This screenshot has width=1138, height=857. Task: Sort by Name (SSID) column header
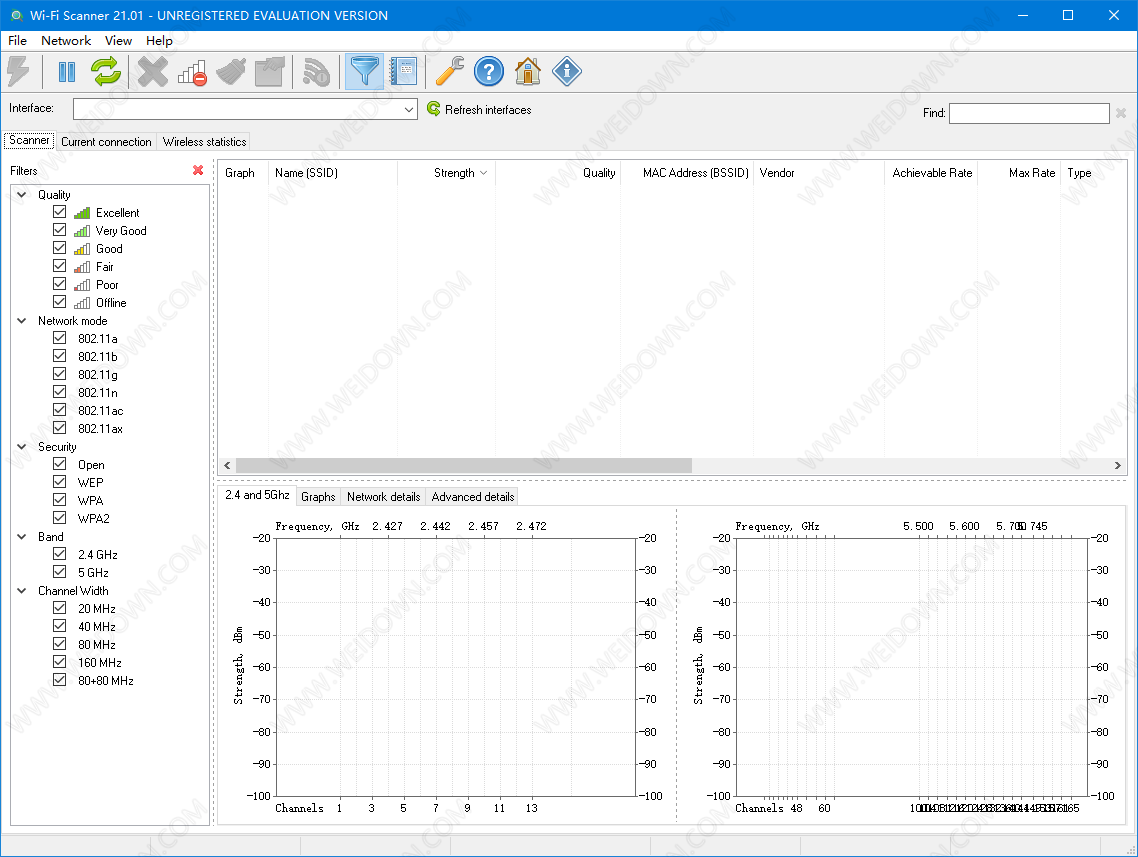click(333, 173)
